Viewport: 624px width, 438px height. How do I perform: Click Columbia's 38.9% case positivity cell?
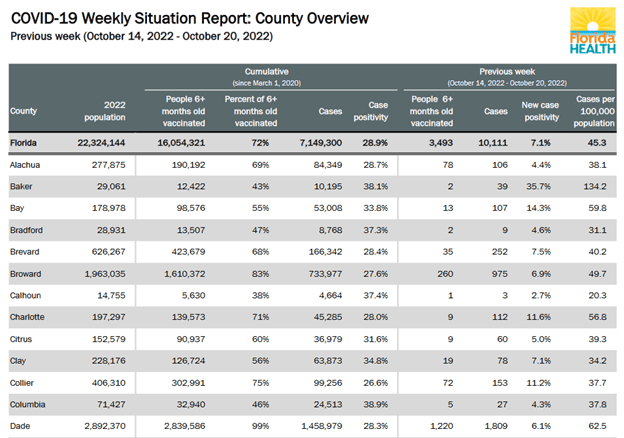pos(375,404)
